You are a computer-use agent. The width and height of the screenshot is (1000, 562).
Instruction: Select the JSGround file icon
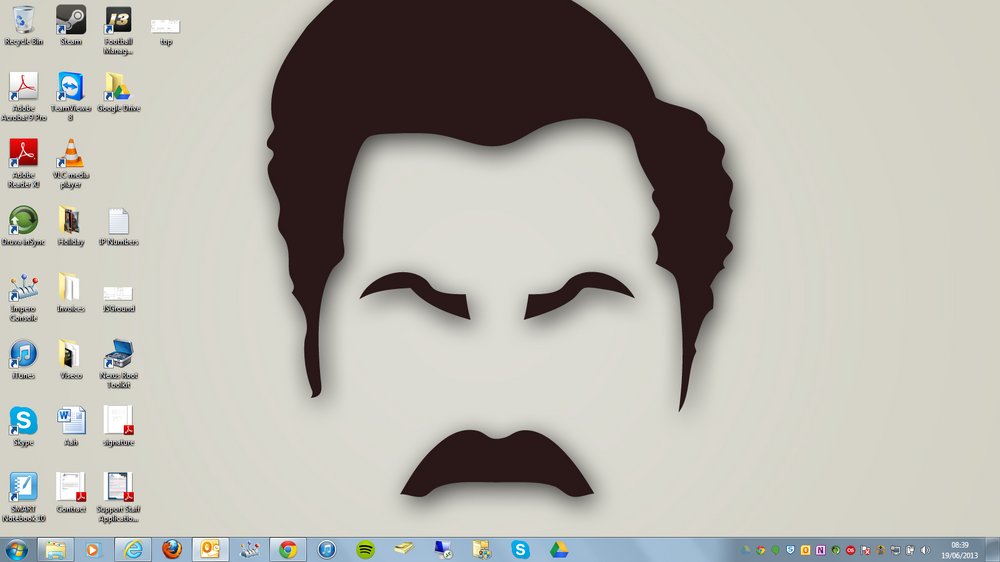click(119, 299)
